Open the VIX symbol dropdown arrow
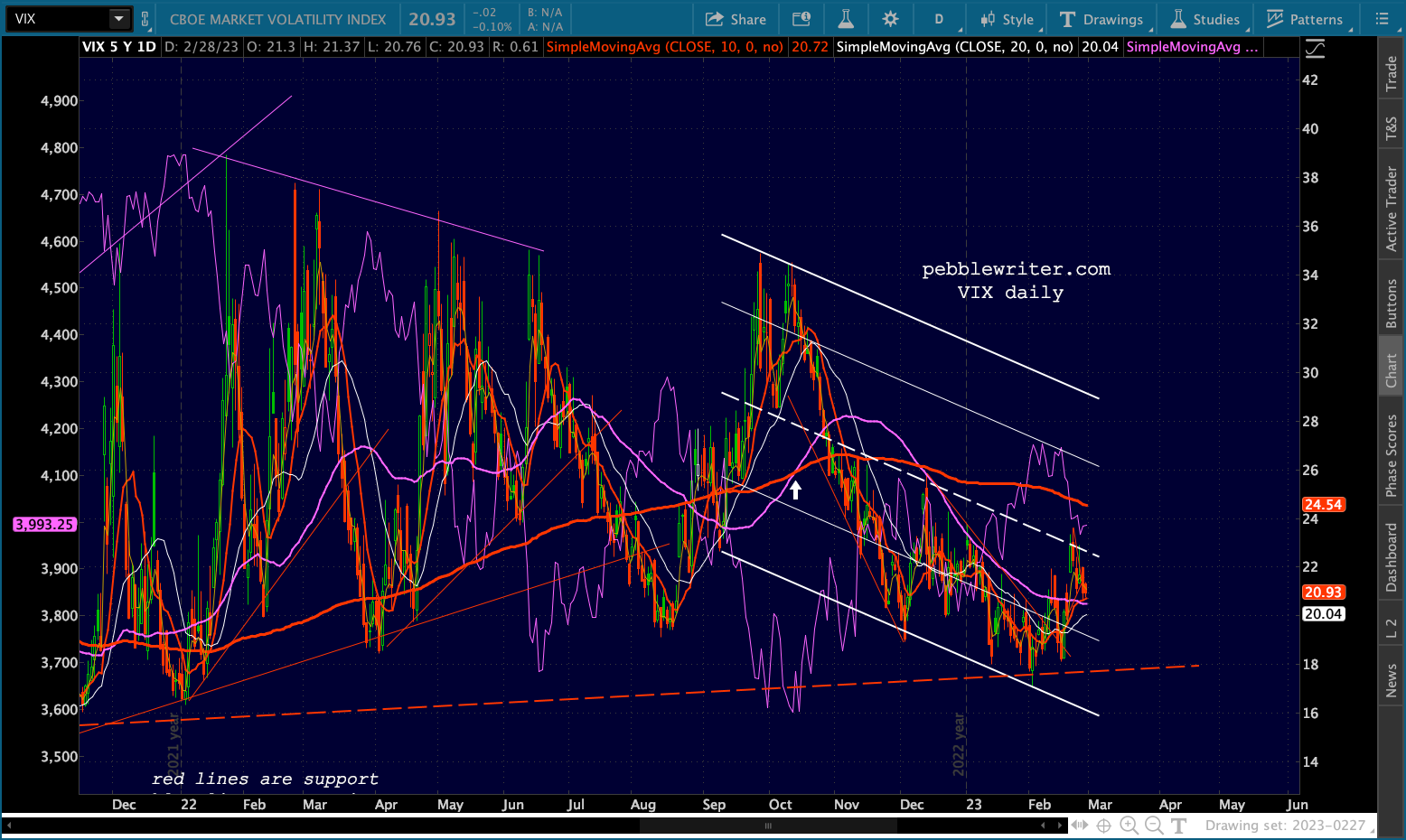This screenshot has height=840, width=1406. (x=118, y=19)
